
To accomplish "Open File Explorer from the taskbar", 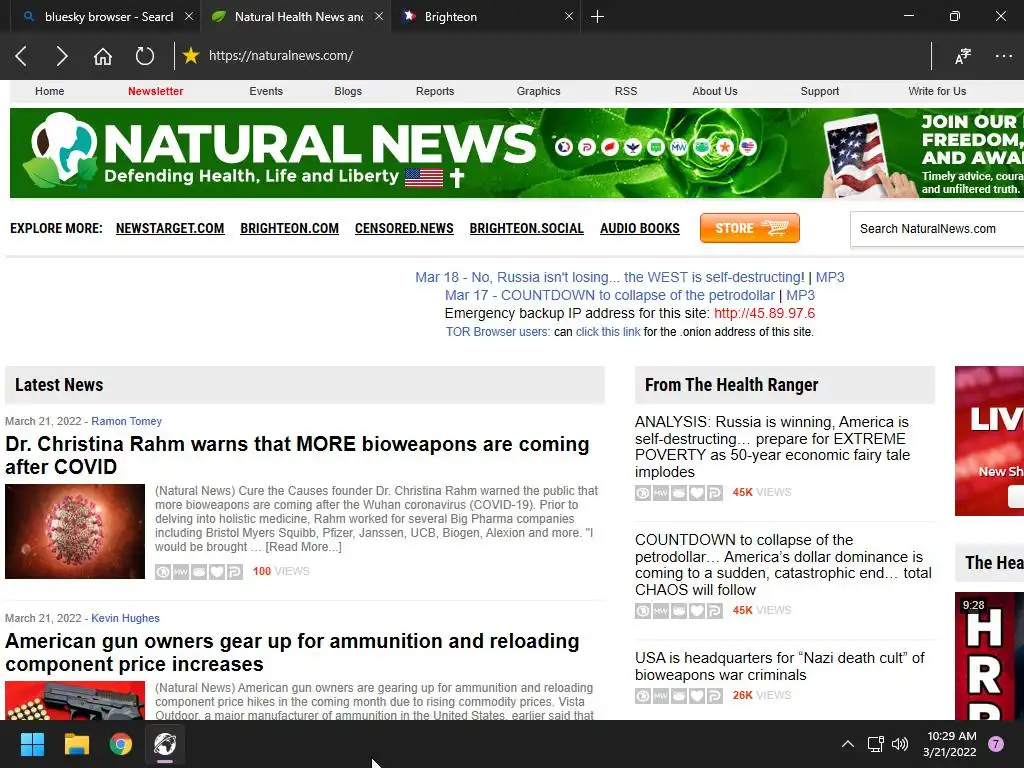I will [x=76, y=744].
